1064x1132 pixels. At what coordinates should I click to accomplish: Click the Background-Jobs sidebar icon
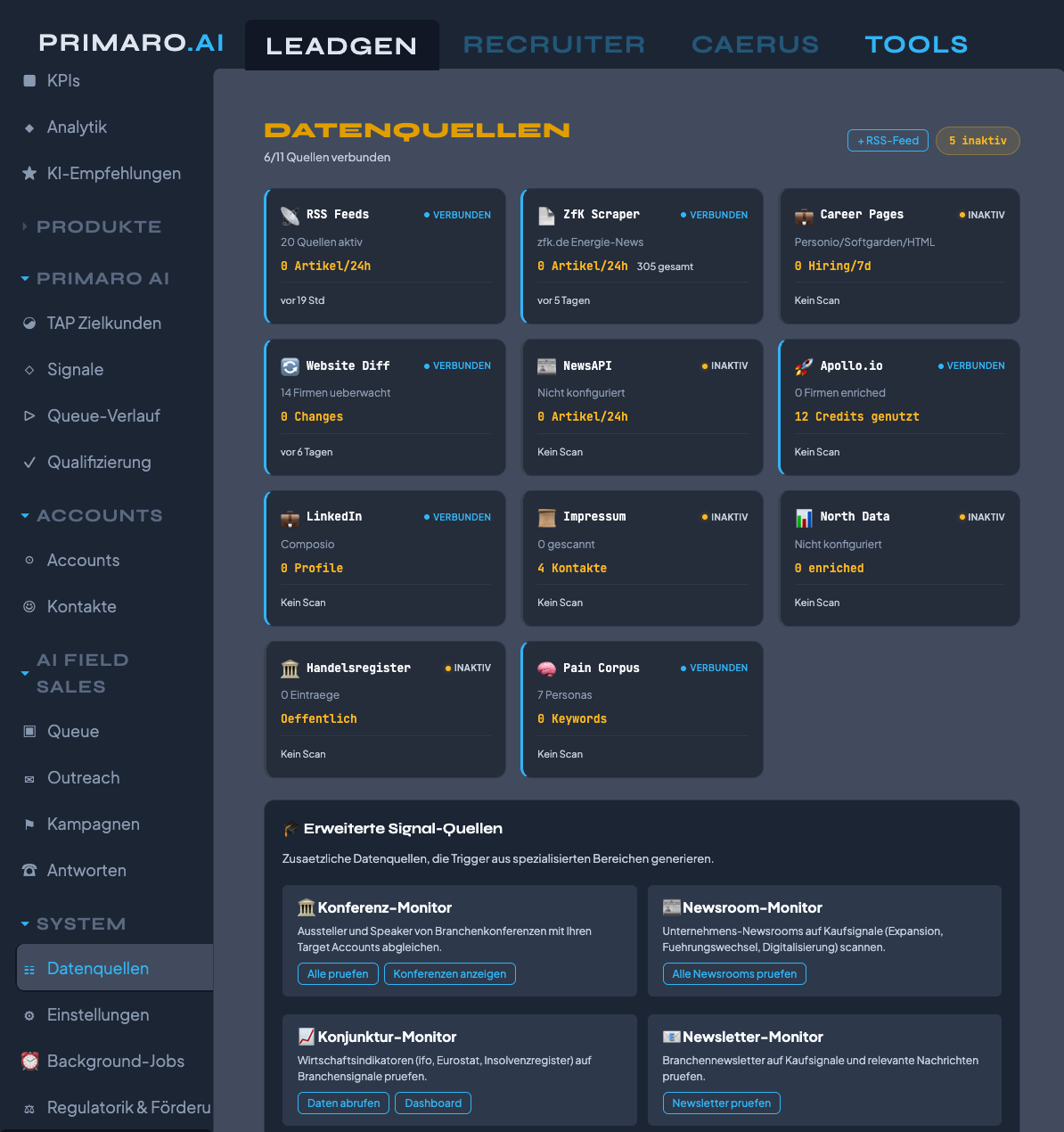(x=29, y=1061)
